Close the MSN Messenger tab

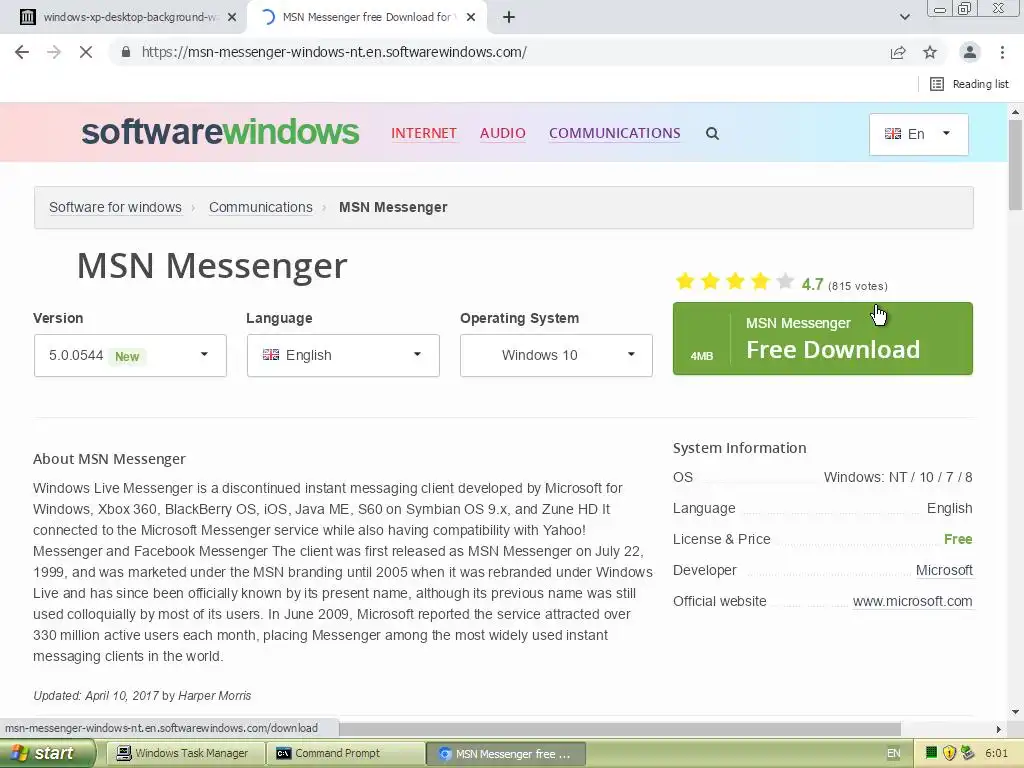[471, 18]
